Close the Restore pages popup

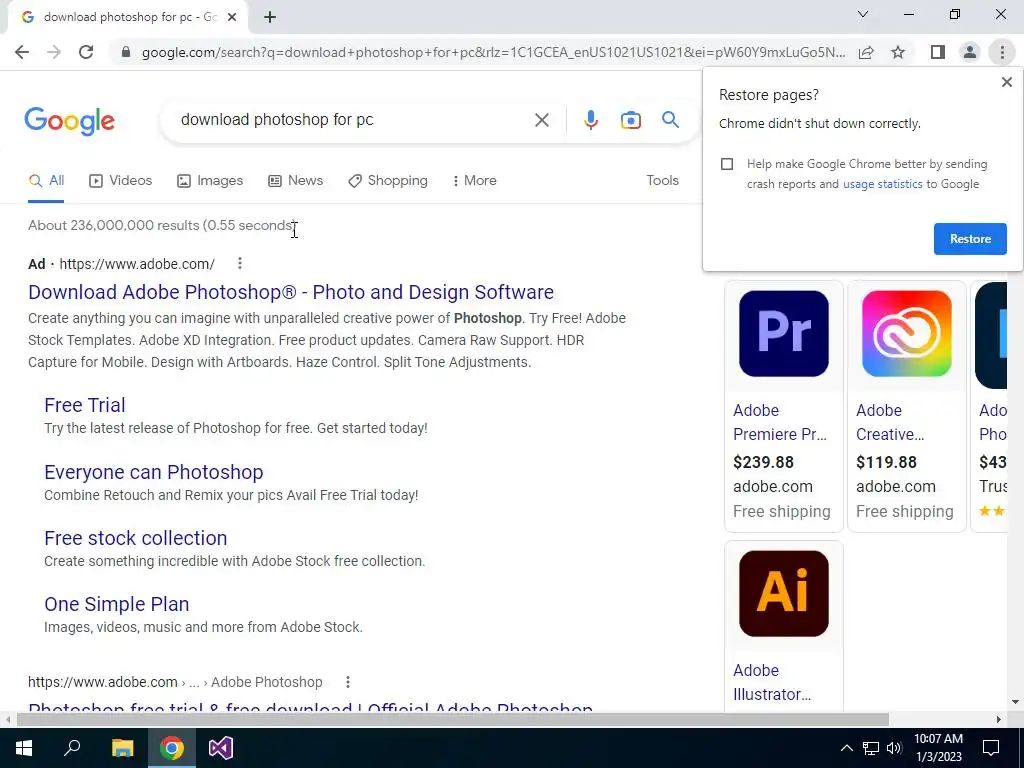[x=1006, y=82]
